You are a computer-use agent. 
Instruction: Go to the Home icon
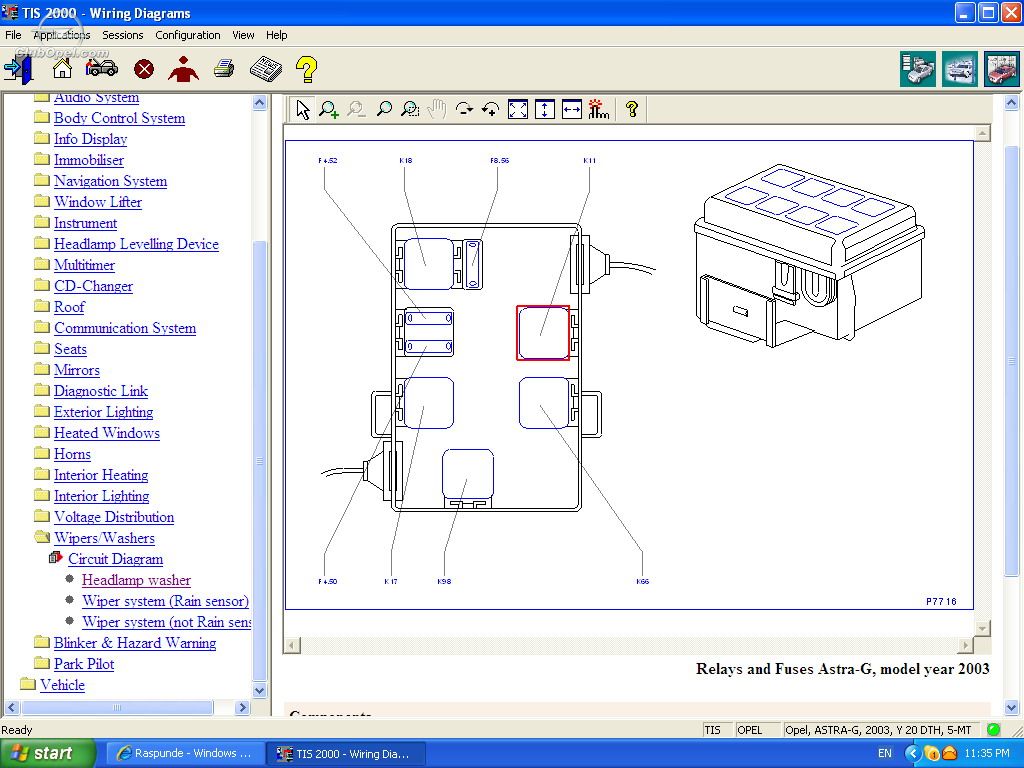tap(62, 68)
